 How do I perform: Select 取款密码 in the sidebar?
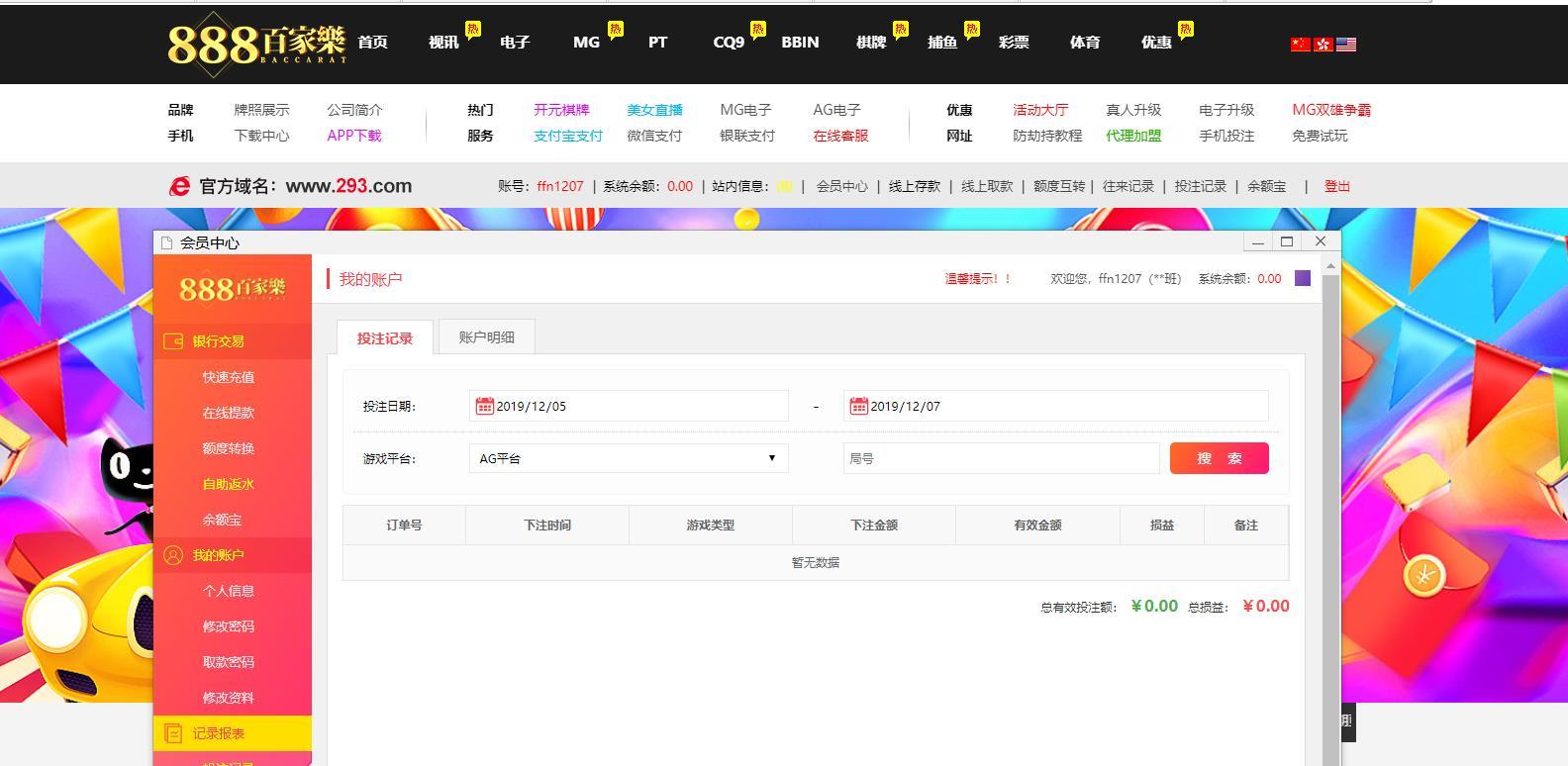[229, 662]
